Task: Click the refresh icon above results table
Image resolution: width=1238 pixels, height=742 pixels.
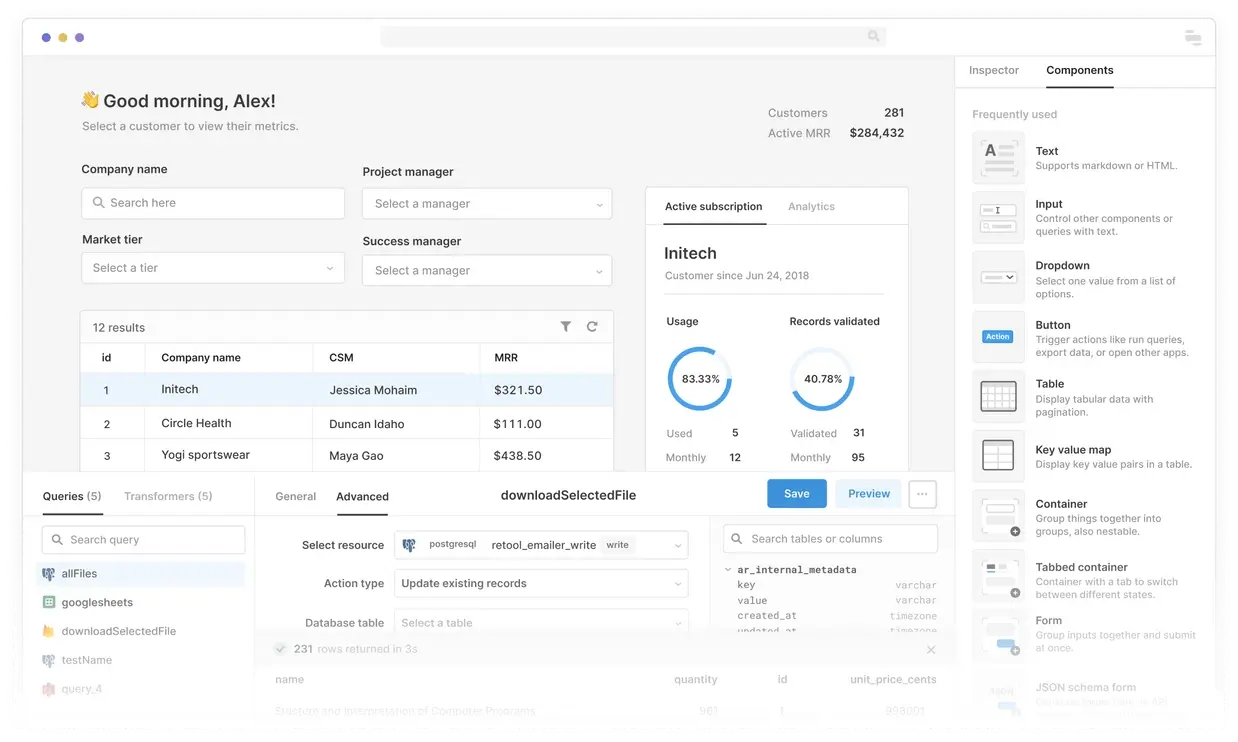Action: click(x=592, y=327)
